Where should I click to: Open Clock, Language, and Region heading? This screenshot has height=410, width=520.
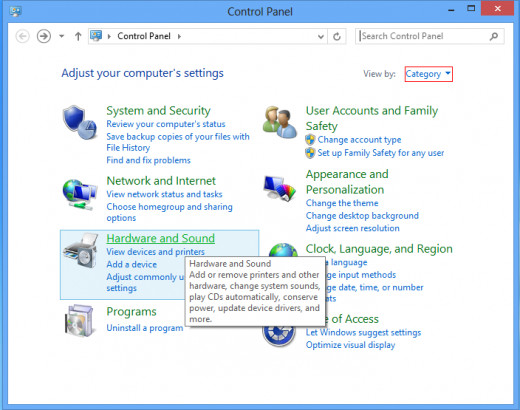(x=379, y=249)
